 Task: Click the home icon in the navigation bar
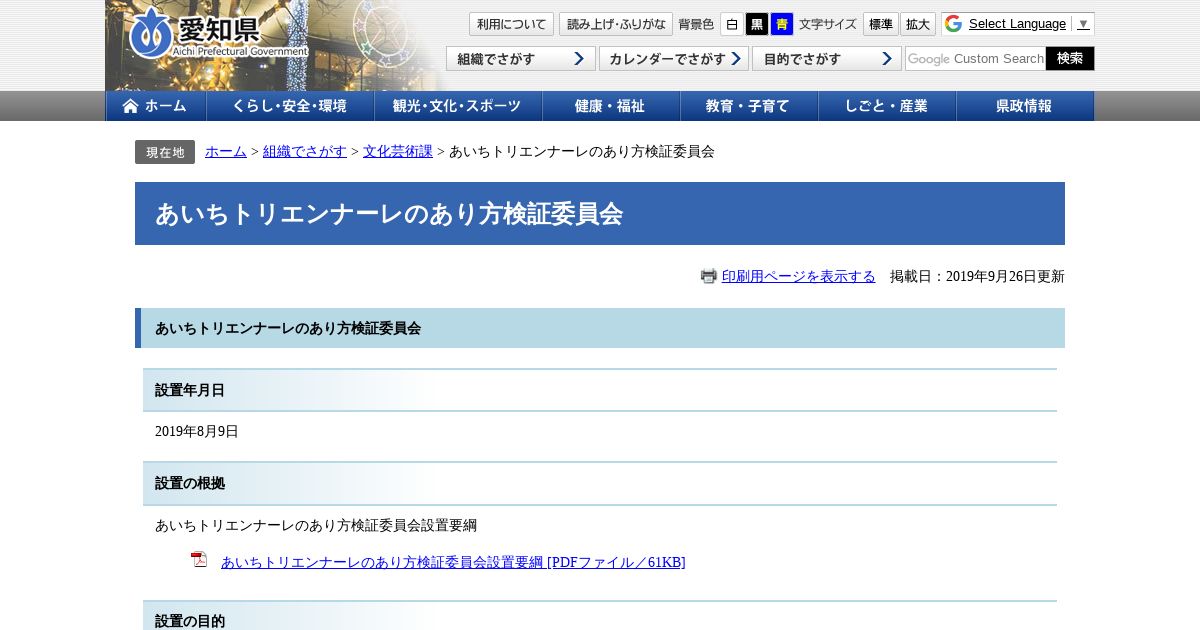131,106
